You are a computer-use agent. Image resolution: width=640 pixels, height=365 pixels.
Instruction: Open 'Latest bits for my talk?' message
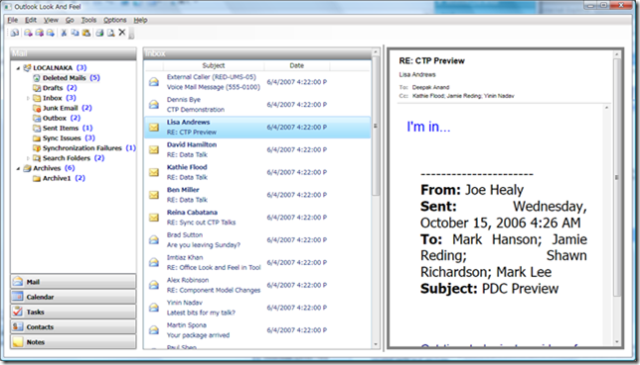[x=258, y=307]
